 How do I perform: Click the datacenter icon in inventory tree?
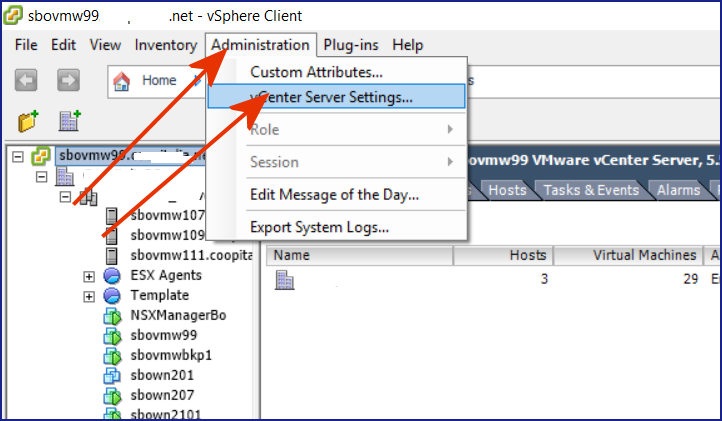[64, 177]
